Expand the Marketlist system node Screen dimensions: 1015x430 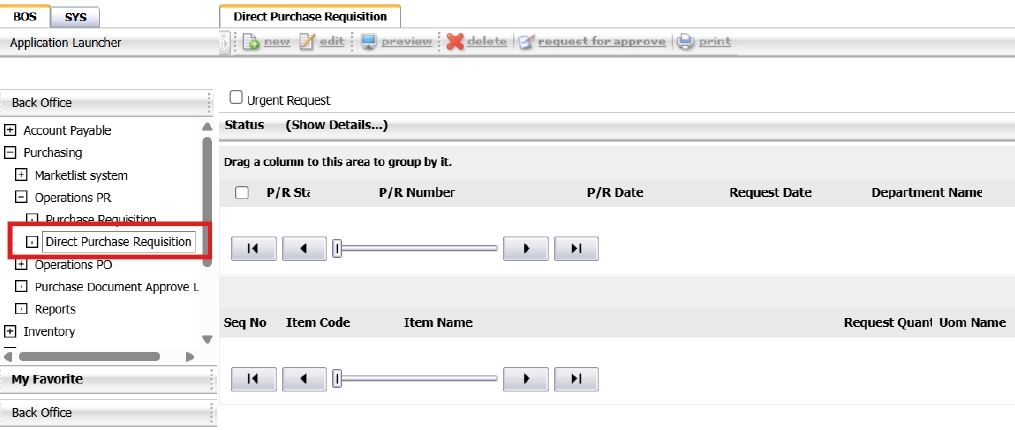click(x=21, y=175)
